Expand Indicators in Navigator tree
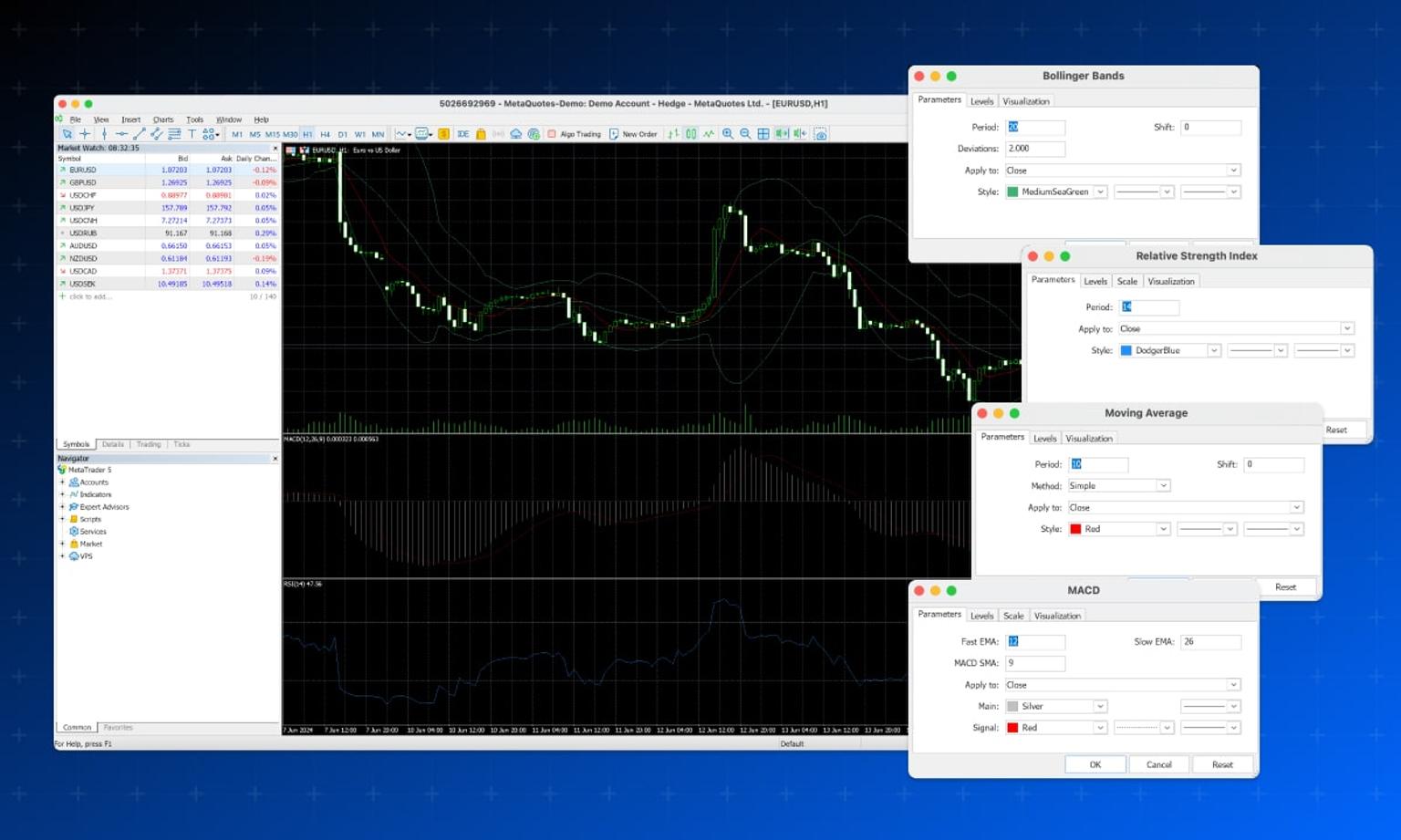1401x840 pixels. [x=62, y=494]
